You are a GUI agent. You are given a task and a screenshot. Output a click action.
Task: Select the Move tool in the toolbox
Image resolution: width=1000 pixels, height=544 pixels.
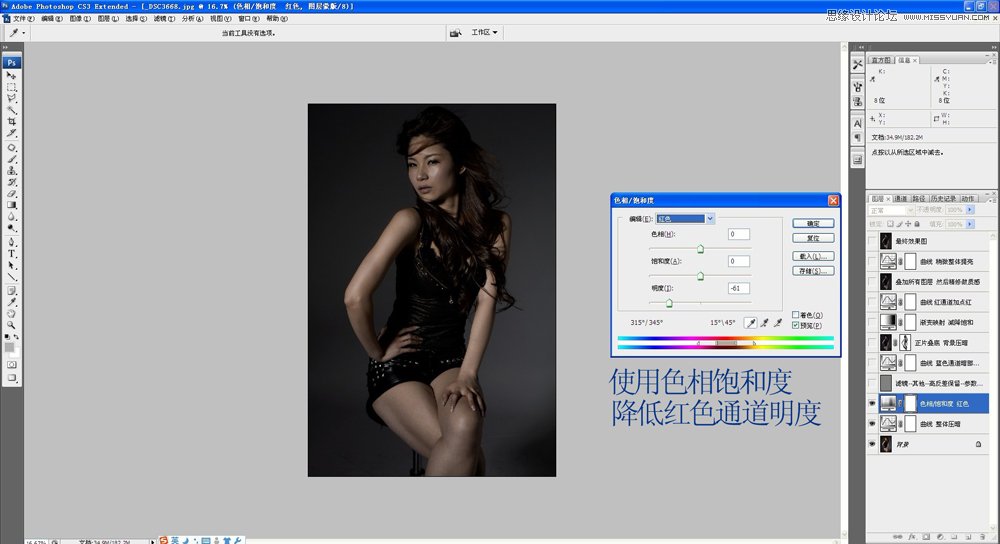pyautogui.click(x=12, y=76)
